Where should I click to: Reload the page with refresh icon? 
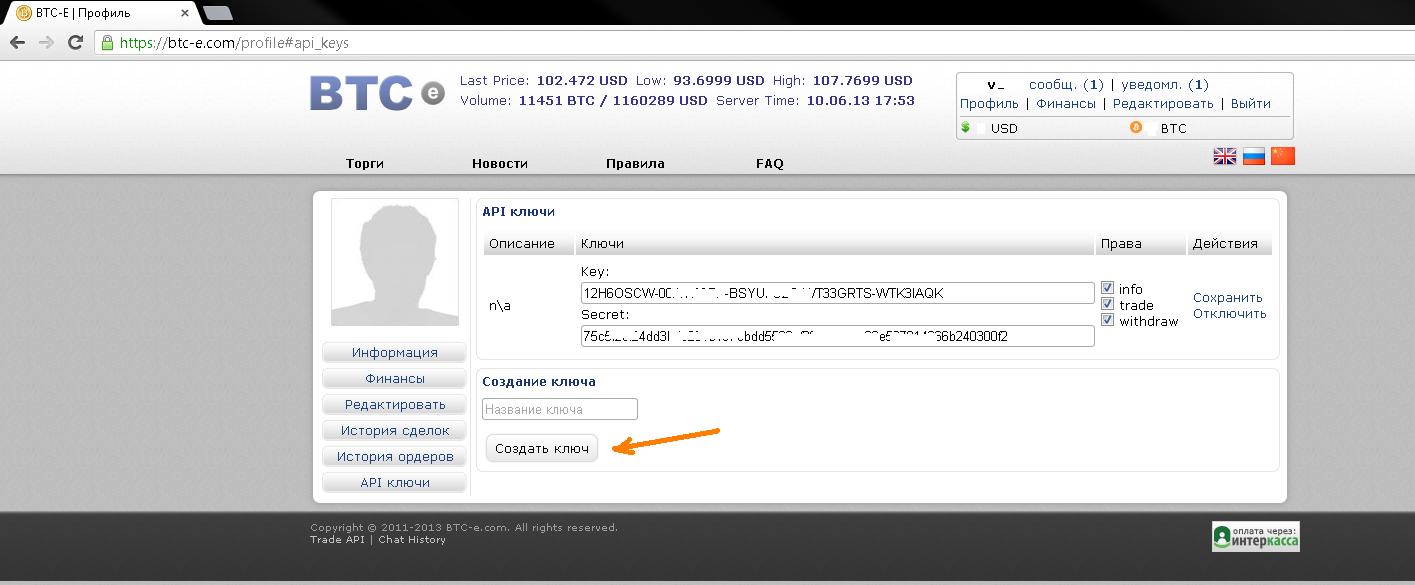[75, 43]
